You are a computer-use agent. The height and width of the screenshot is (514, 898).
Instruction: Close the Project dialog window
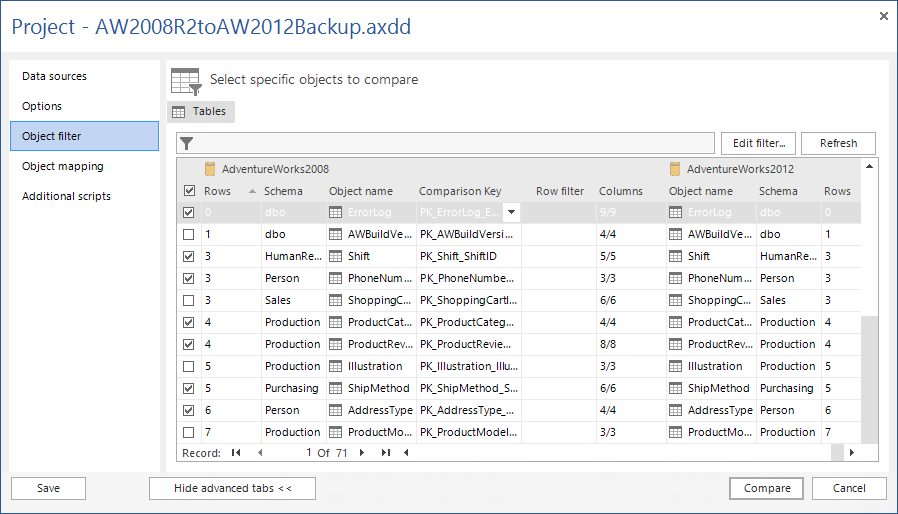pyautogui.click(x=884, y=16)
